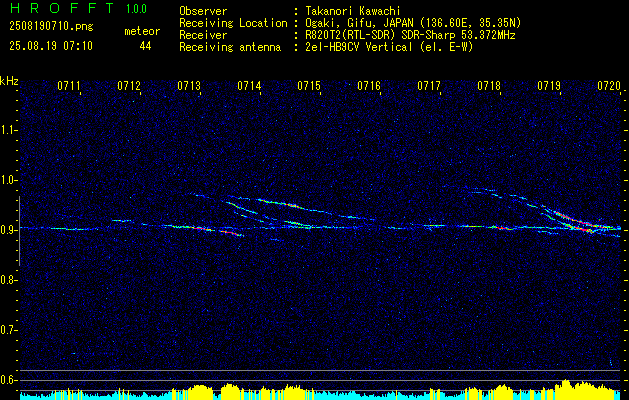The image size is (629, 400).
Task: Click the date stamp 25.08.19 07:10
Action: click(x=51, y=46)
